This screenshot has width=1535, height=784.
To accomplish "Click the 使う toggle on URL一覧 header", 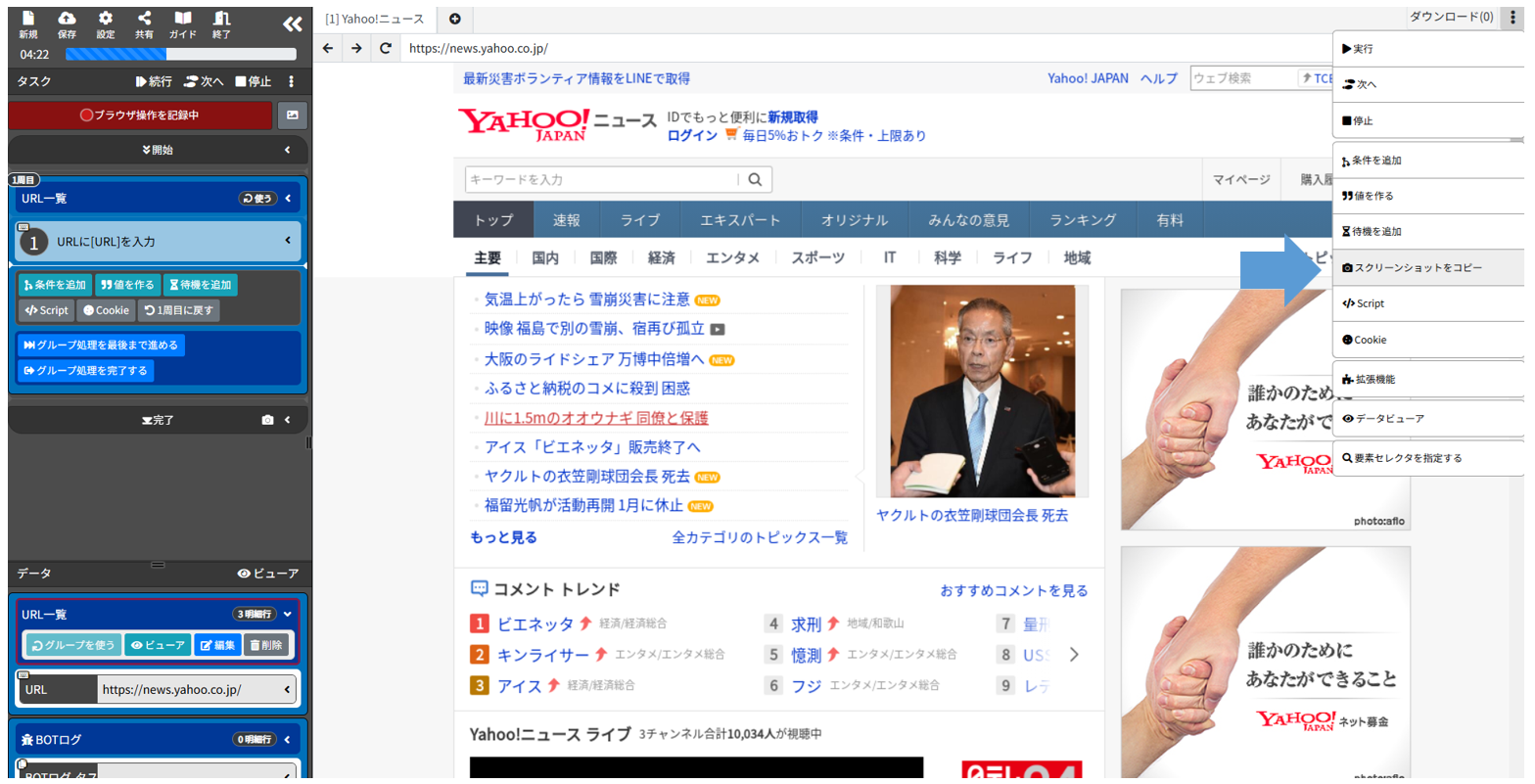I will pyautogui.click(x=258, y=199).
